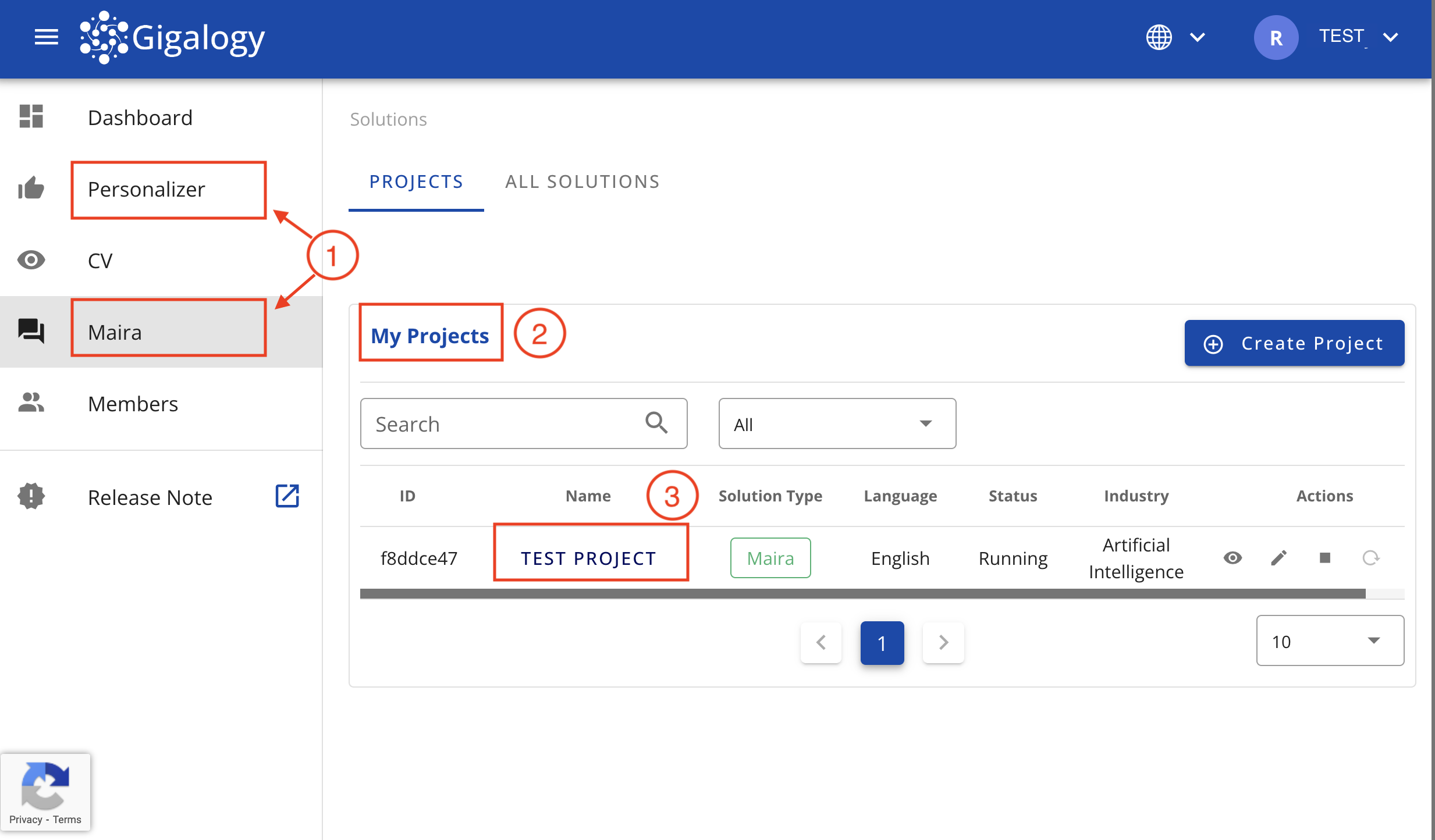The width and height of the screenshot is (1435, 840).
Task: Expand the TEST account chevron
Action: 1391,37
